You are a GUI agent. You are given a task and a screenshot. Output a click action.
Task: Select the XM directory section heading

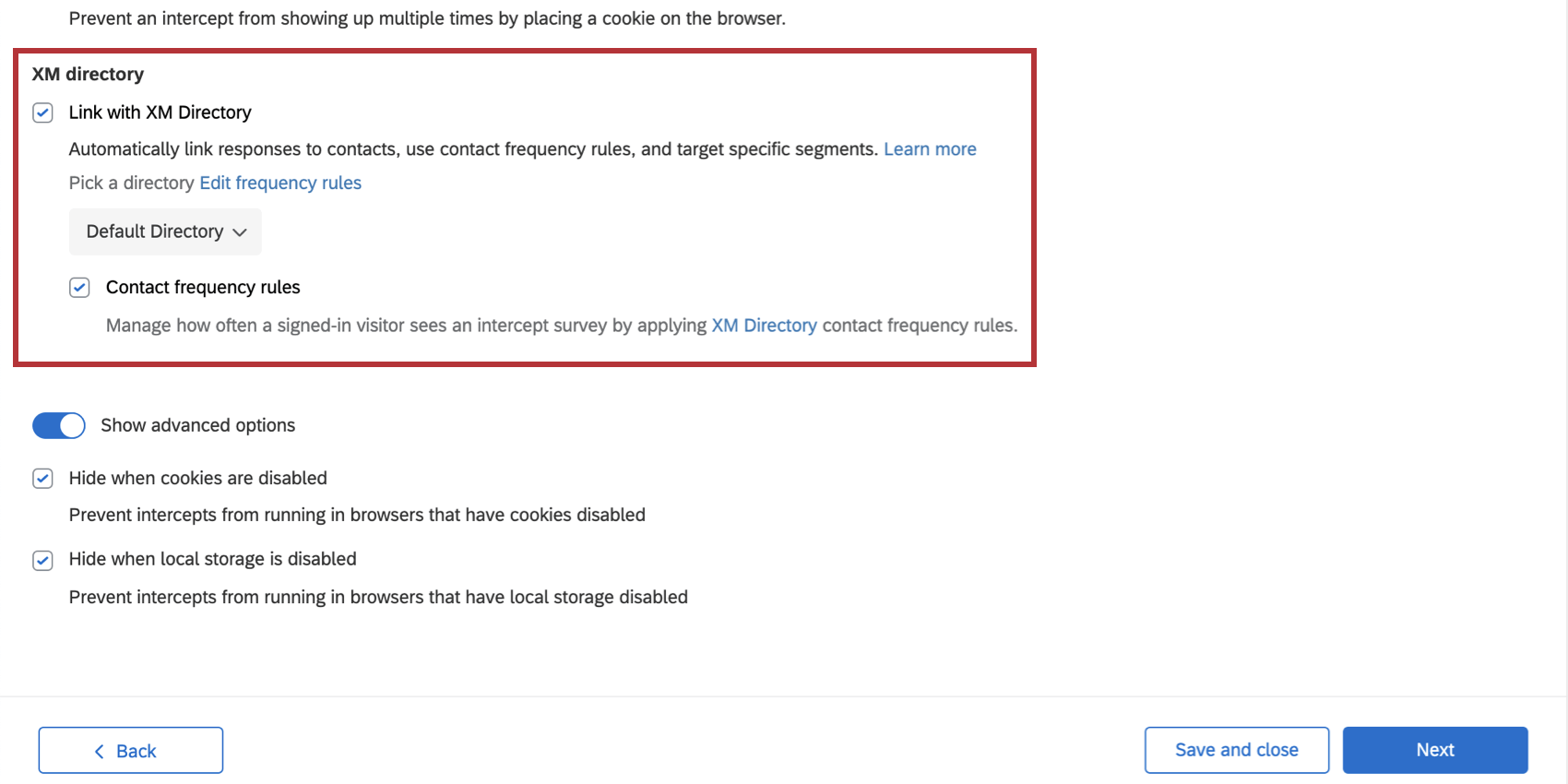tap(88, 74)
